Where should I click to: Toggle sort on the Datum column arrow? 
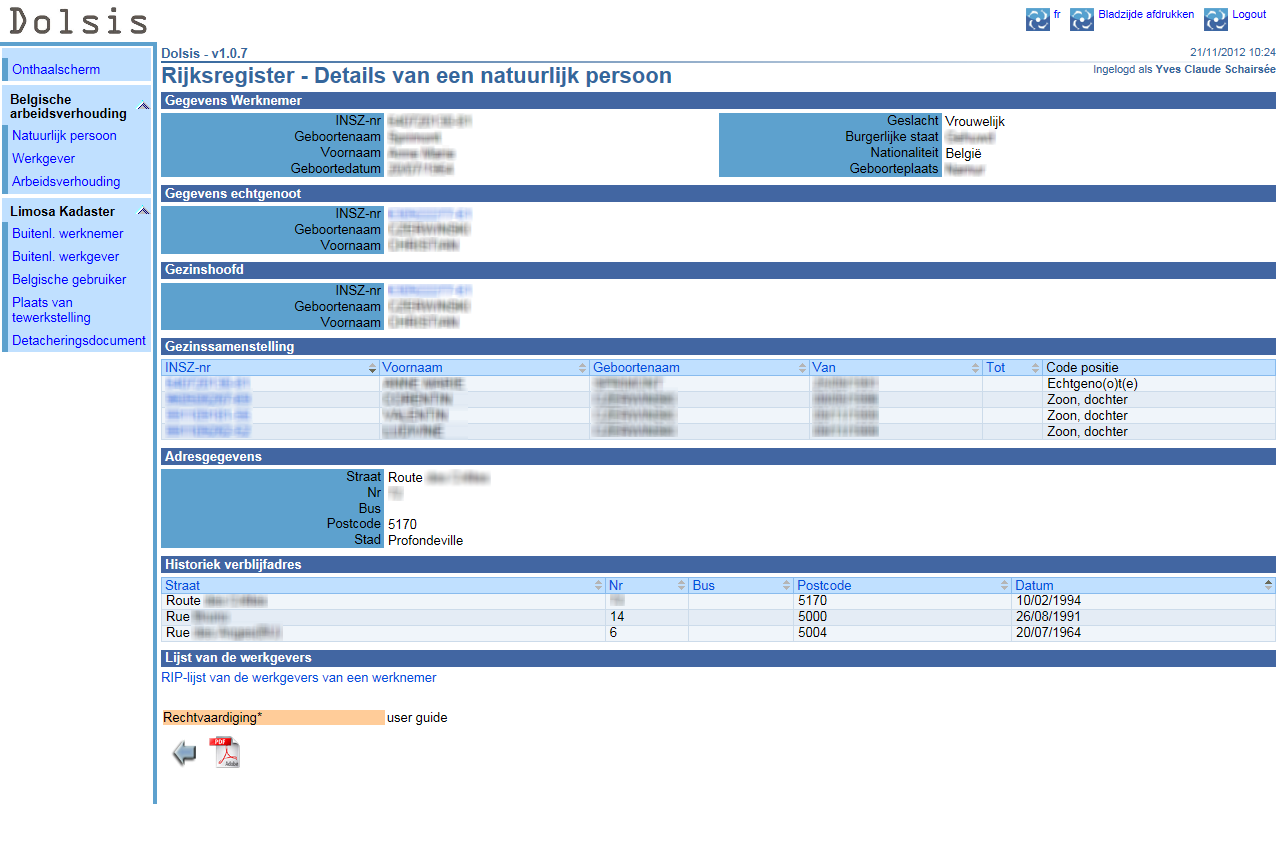click(x=1269, y=585)
